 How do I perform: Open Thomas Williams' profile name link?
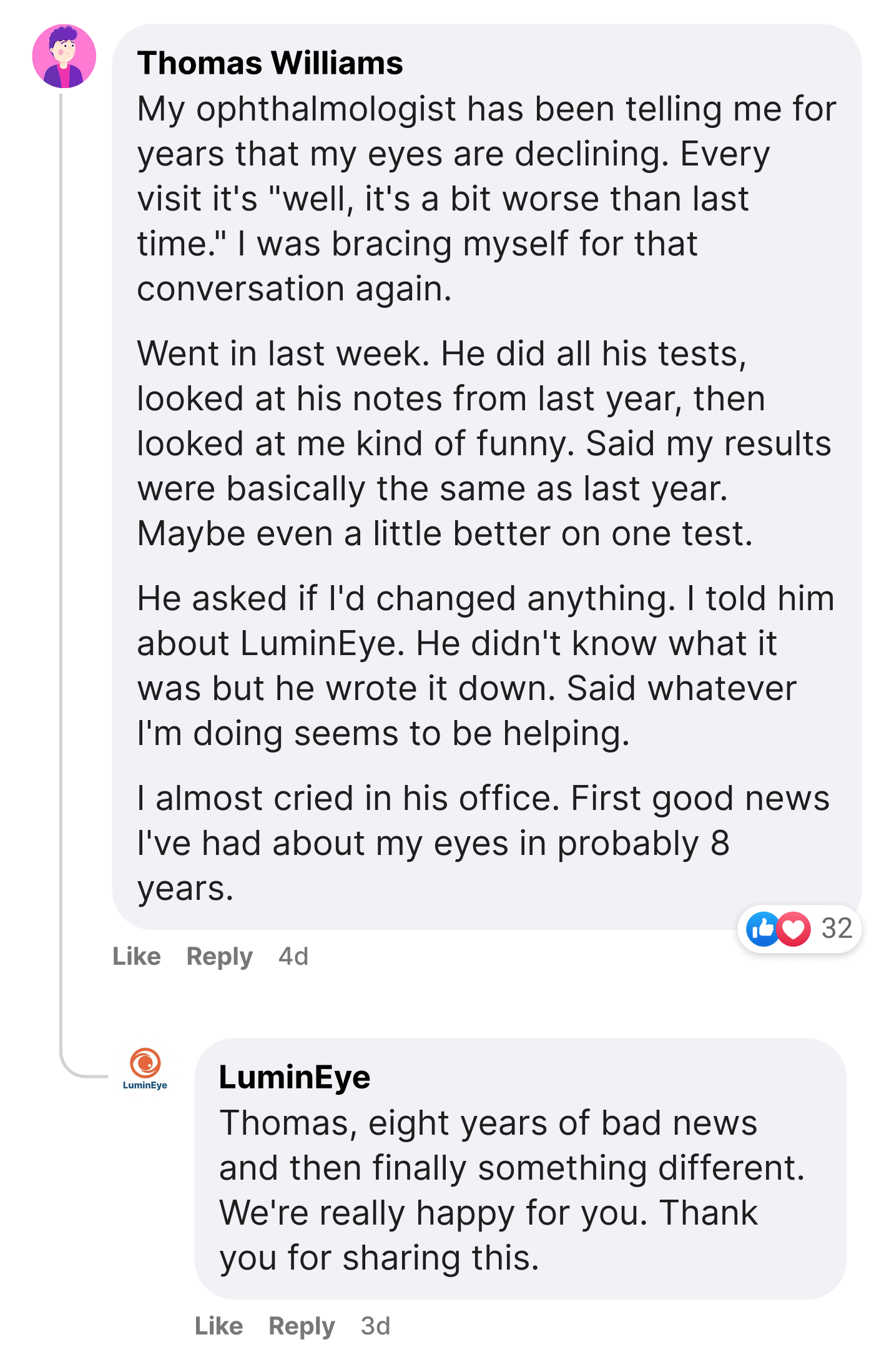(x=270, y=63)
